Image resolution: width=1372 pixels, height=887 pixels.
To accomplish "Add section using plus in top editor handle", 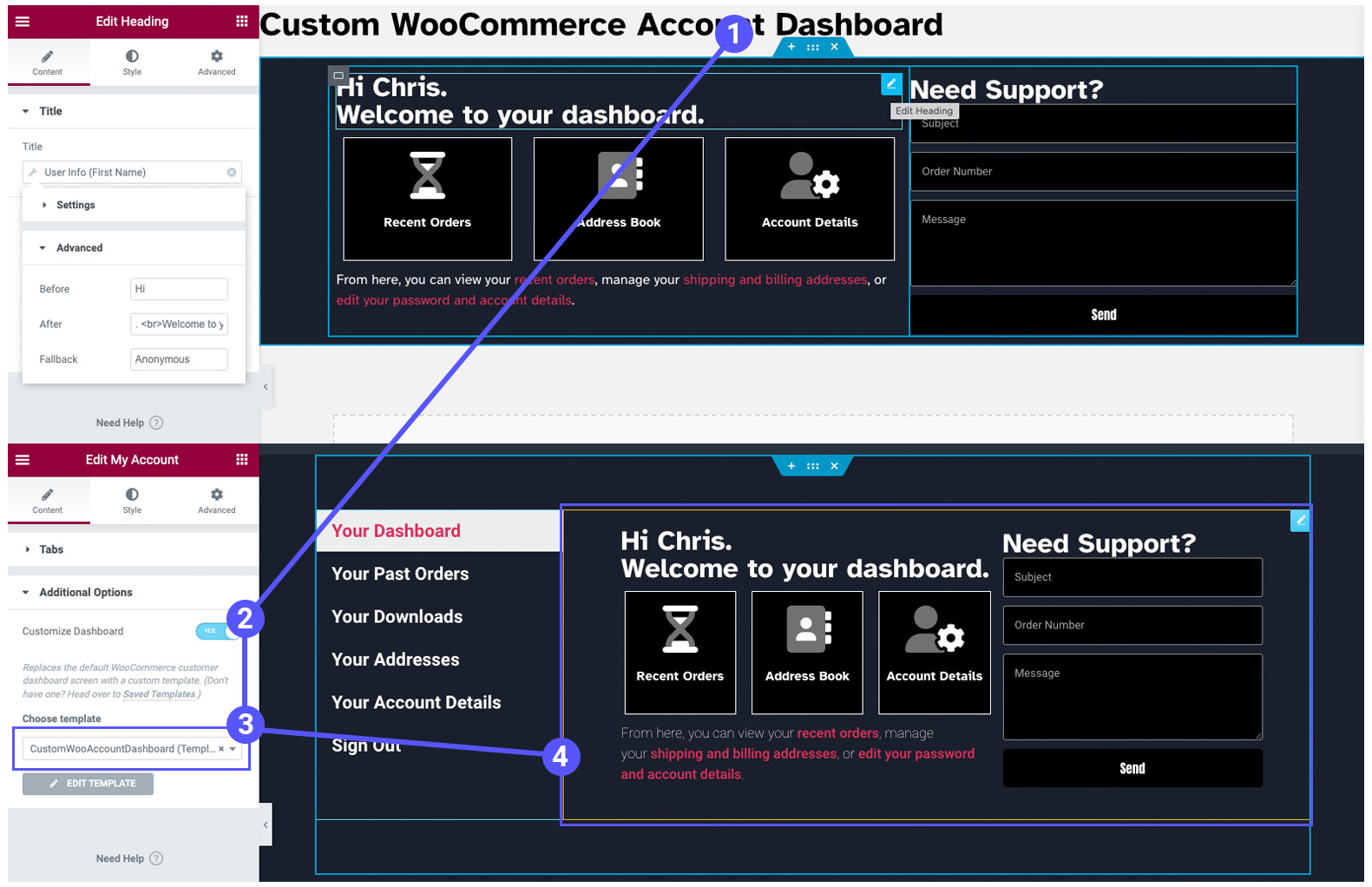I will pyautogui.click(x=791, y=47).
